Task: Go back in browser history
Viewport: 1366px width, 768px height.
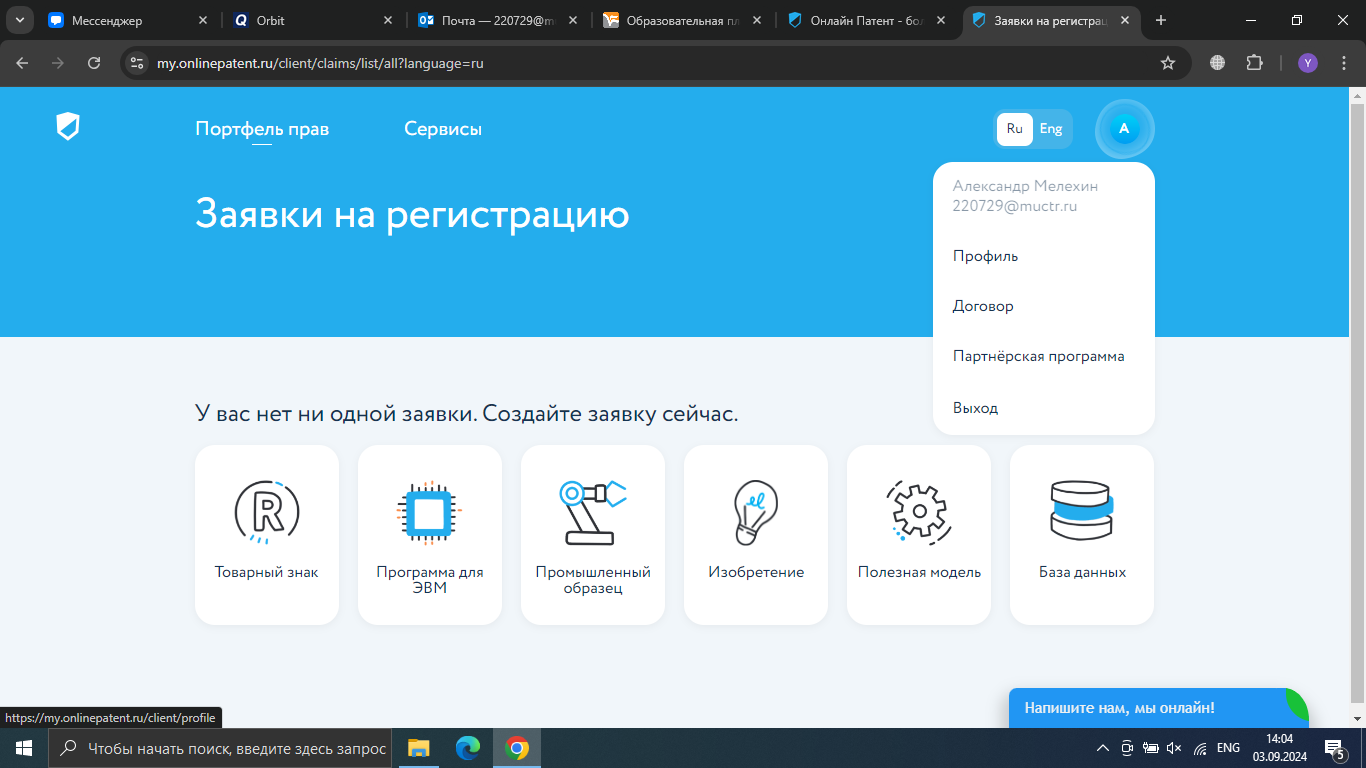Action: coord(23,63)
